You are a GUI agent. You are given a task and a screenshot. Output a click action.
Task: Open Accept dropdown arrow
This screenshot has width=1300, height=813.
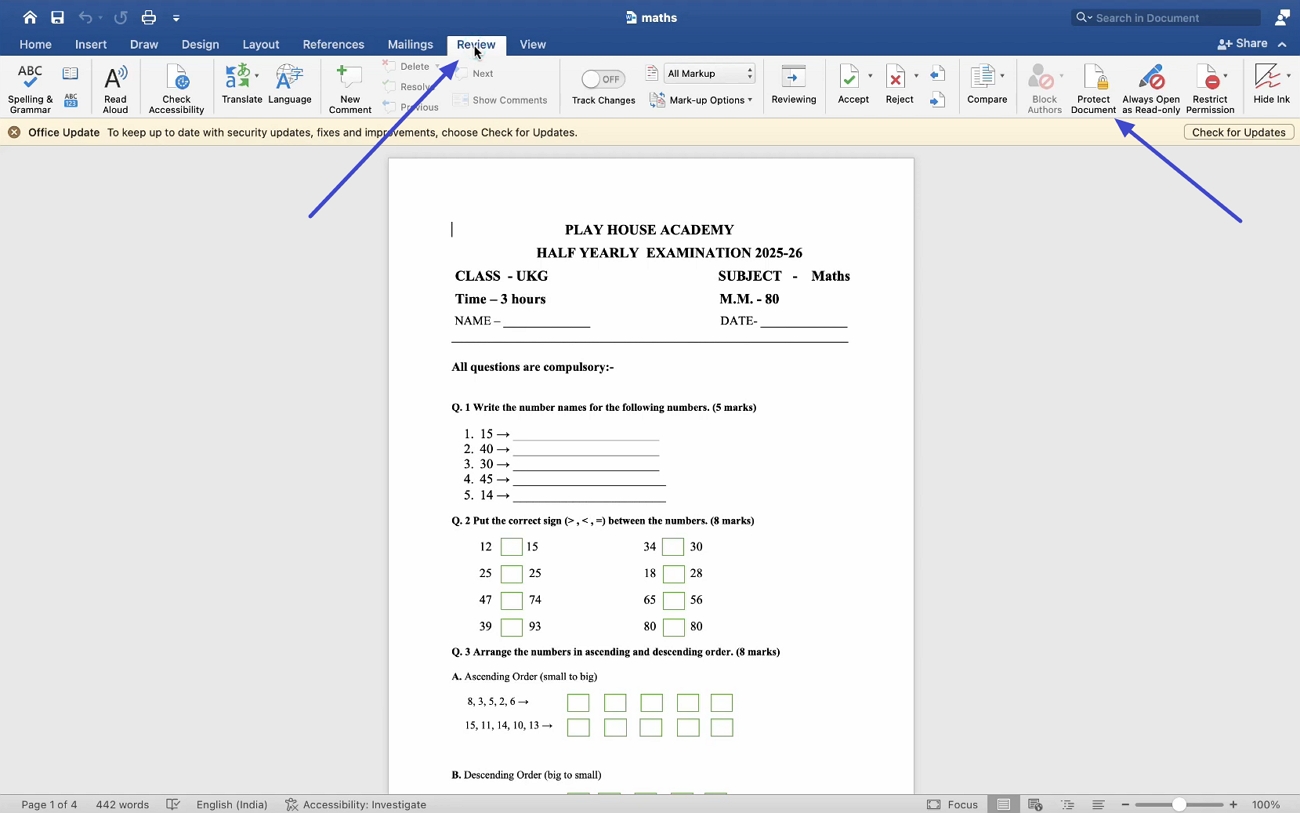pyautogui.click(x=870, y=76)
